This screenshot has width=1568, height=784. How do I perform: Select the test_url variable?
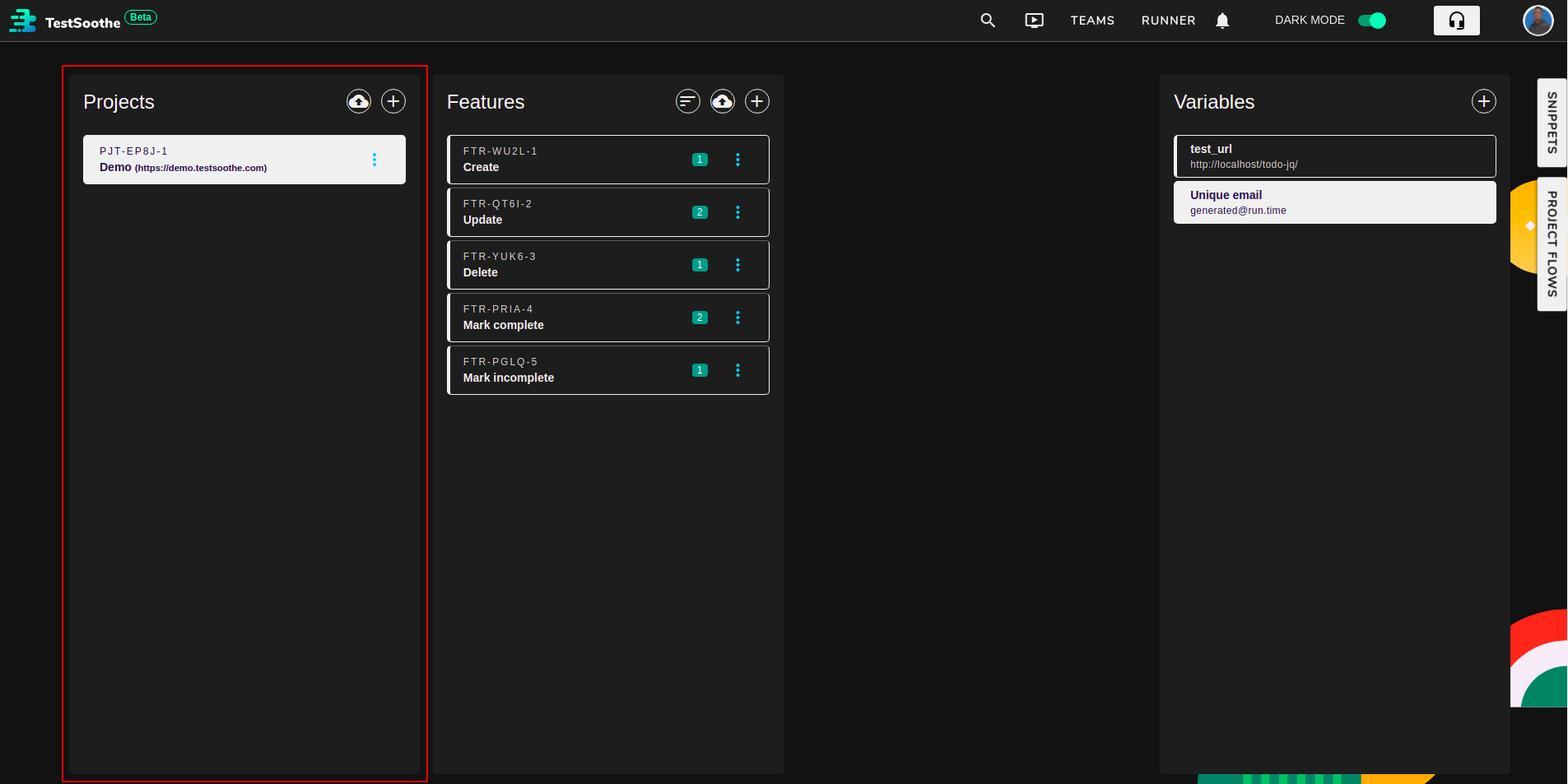1335,156
